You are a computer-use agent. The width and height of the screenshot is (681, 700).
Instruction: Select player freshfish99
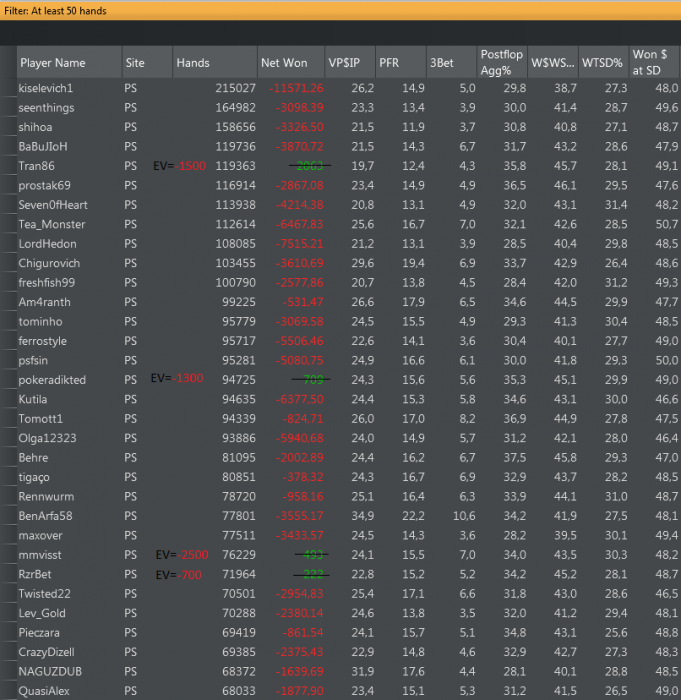pos(46,283)
